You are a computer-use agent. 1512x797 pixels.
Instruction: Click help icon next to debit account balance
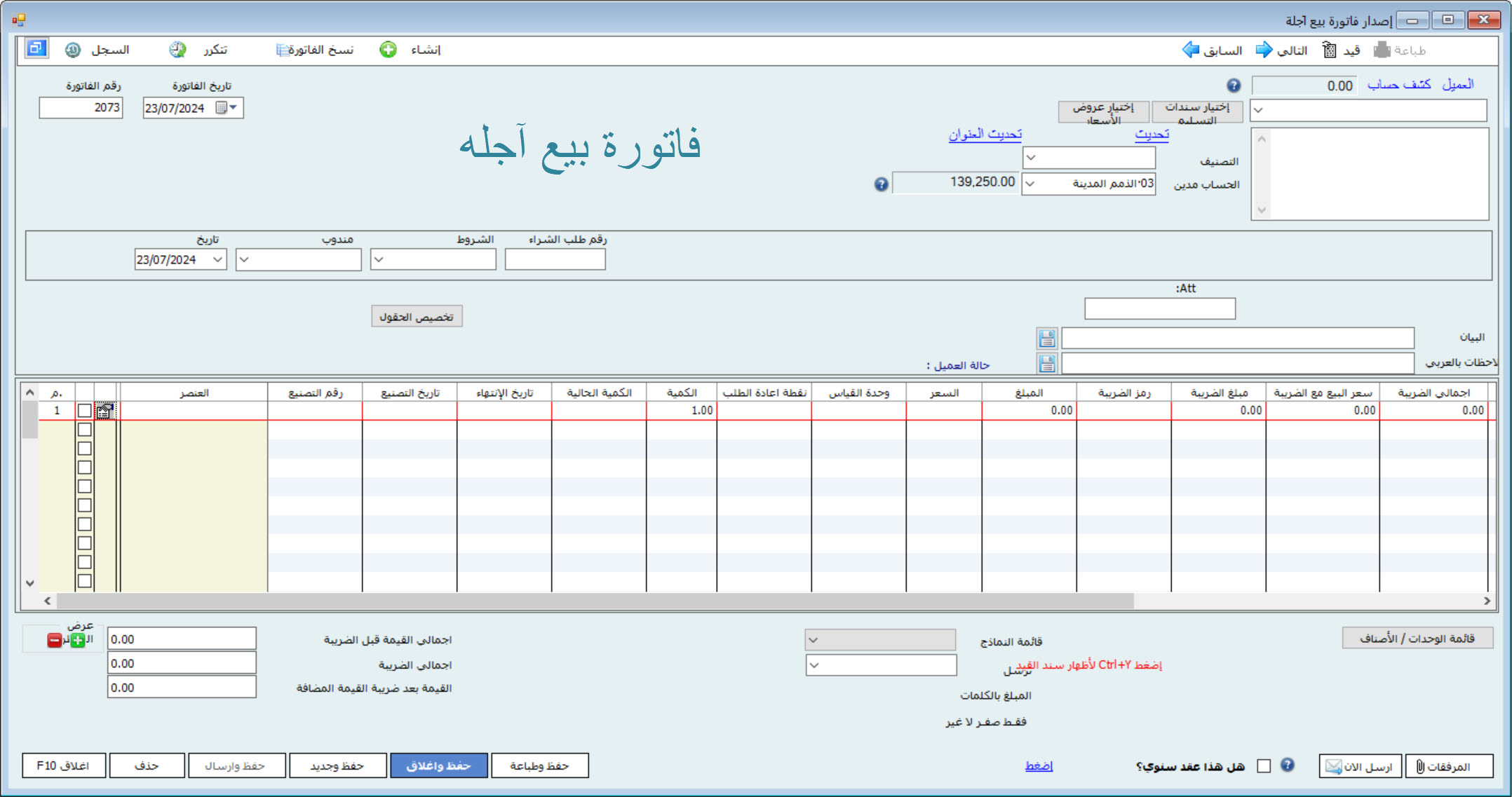[882, 184]
